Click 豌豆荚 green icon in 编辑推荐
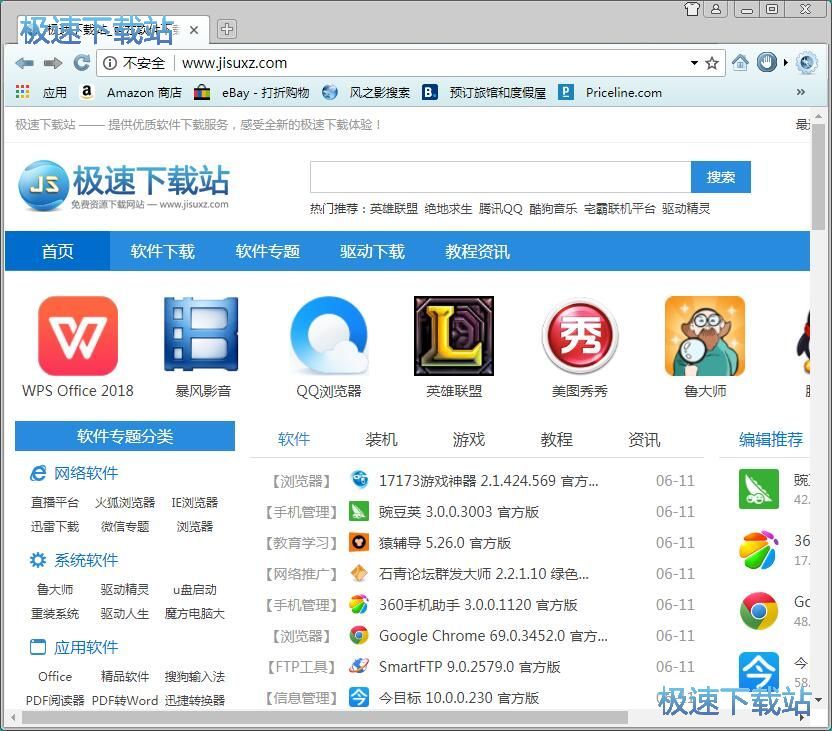This screenshot has height=731, width=832. click(x=759, y=489)
